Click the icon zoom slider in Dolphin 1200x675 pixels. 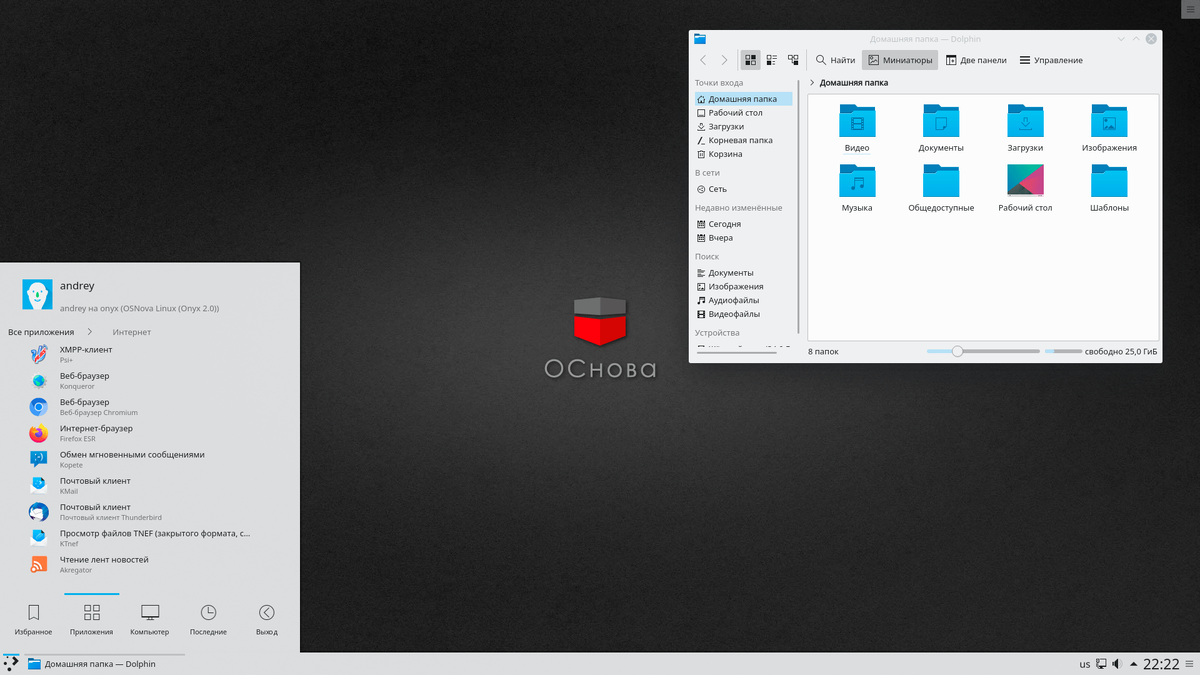pyautogui.click(x=957, y=352)
